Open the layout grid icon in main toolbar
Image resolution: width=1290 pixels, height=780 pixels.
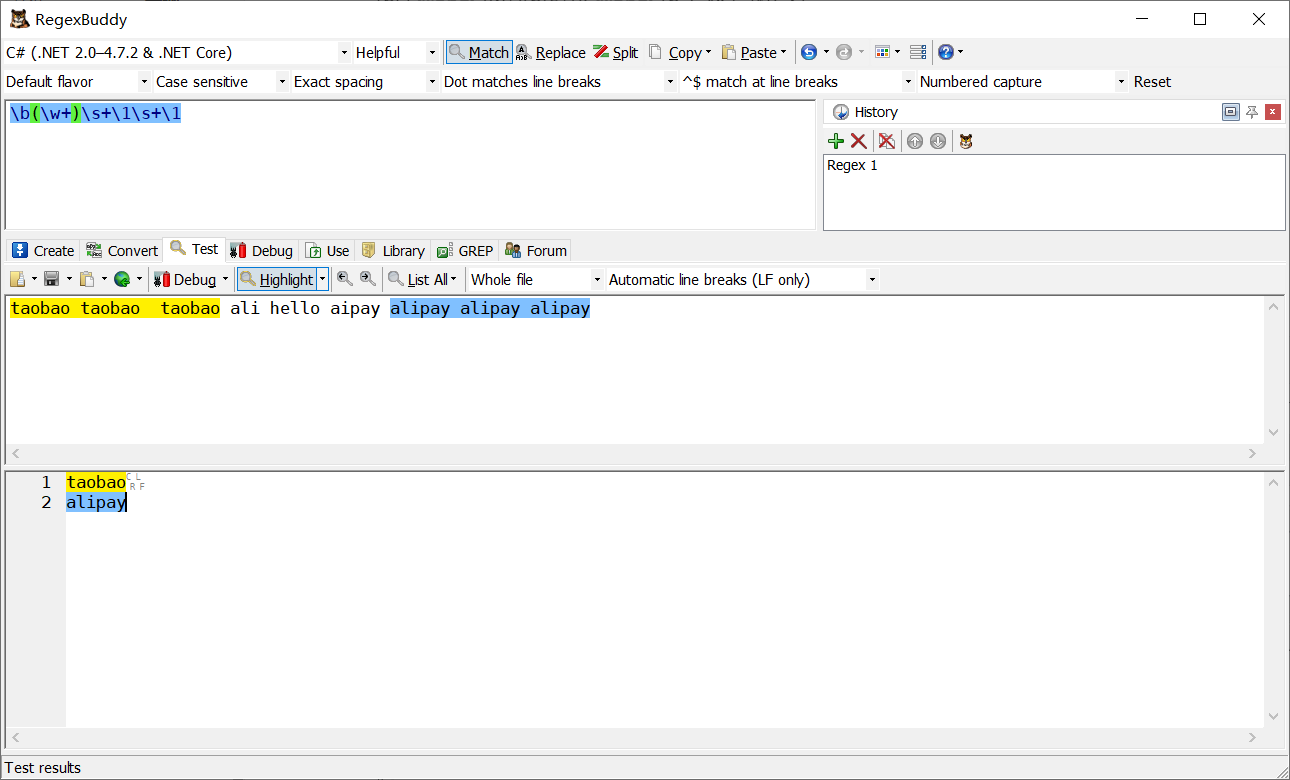click(882, 52)
